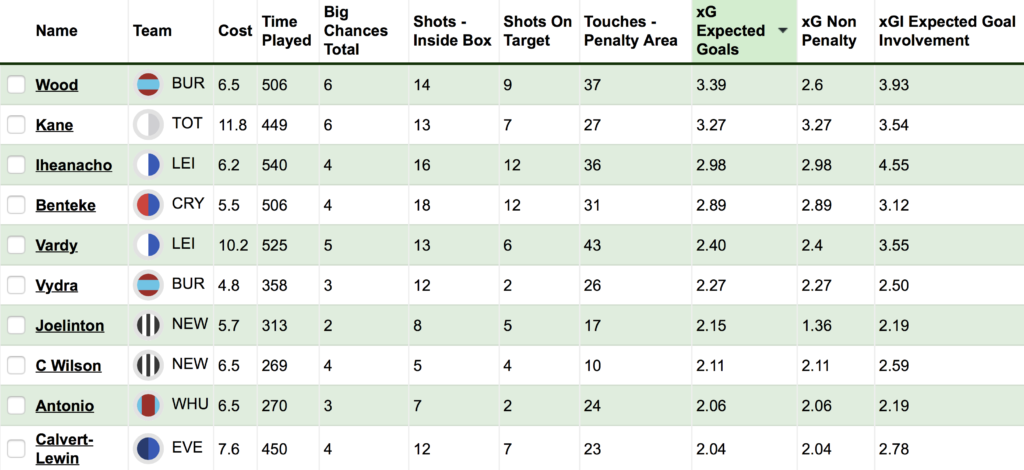Click Antonio's West Ham badge icon
Screen dimensions: 1024x470
point(148,405)
